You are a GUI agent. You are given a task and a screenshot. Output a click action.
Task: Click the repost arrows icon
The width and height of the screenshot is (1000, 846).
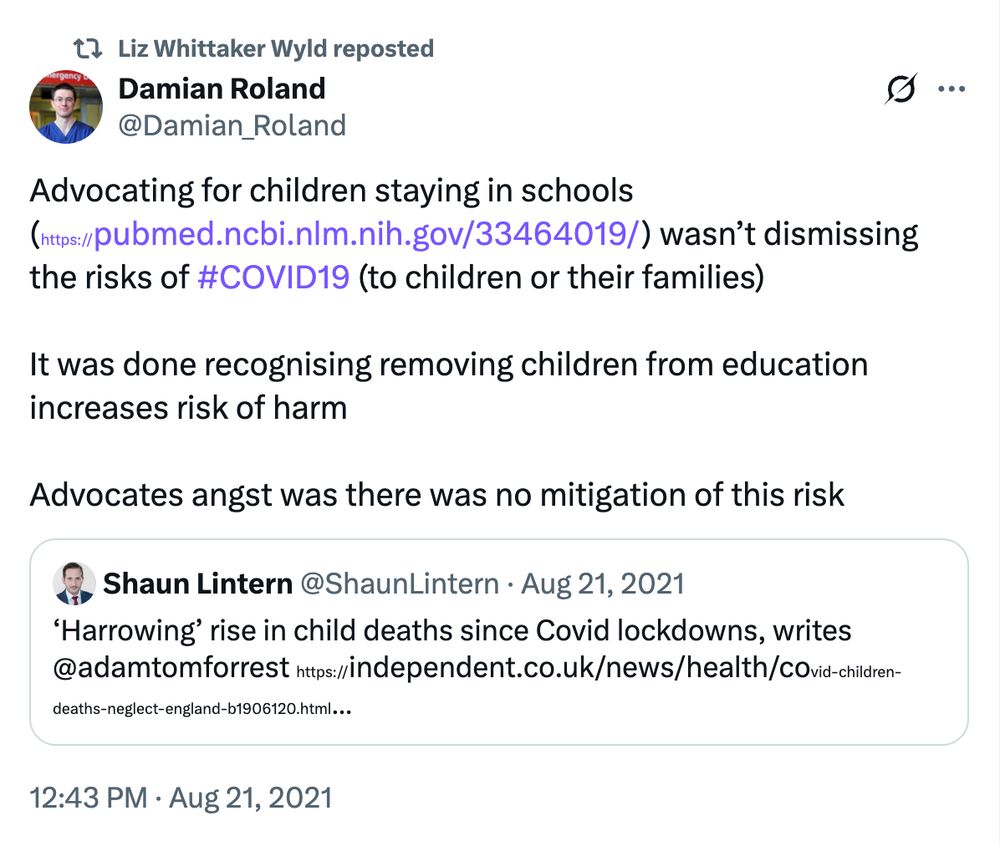(x=87, y=48)
